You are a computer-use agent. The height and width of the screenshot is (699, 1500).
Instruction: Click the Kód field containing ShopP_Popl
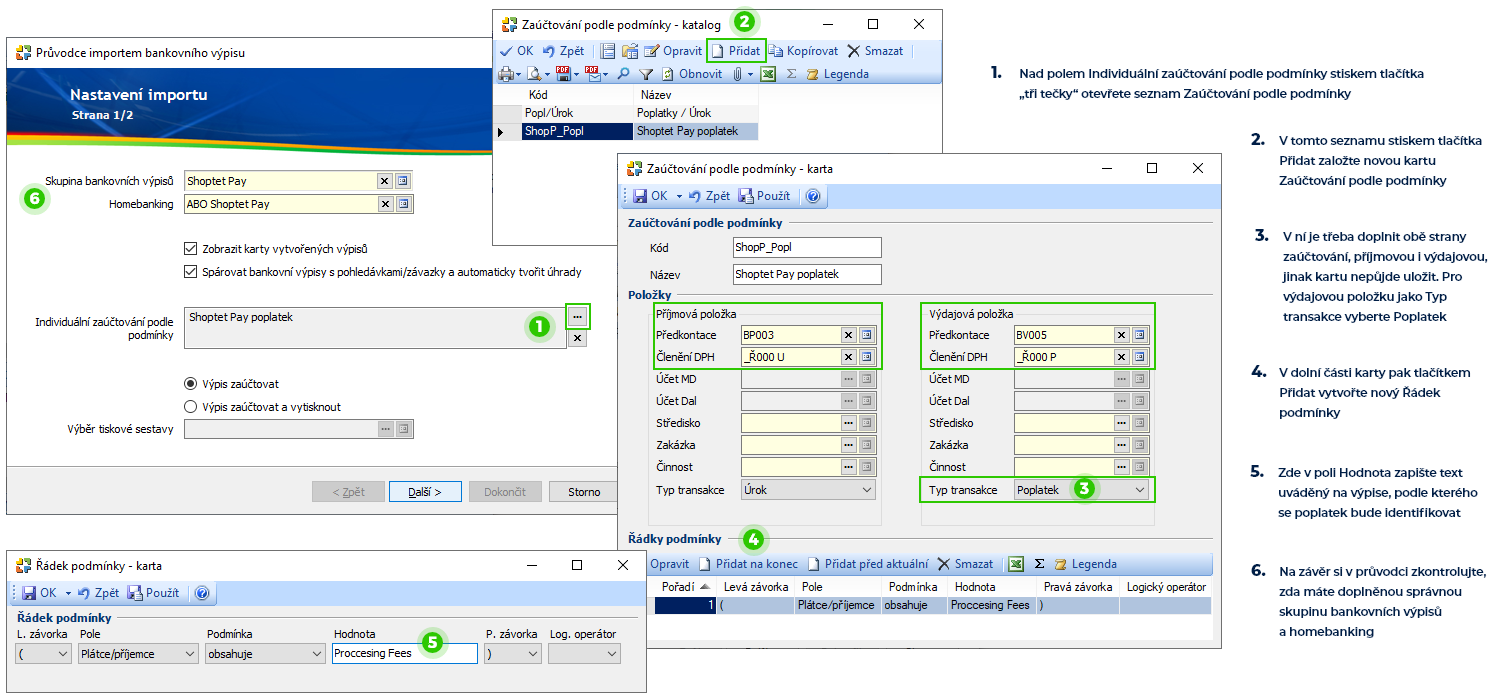807,247
